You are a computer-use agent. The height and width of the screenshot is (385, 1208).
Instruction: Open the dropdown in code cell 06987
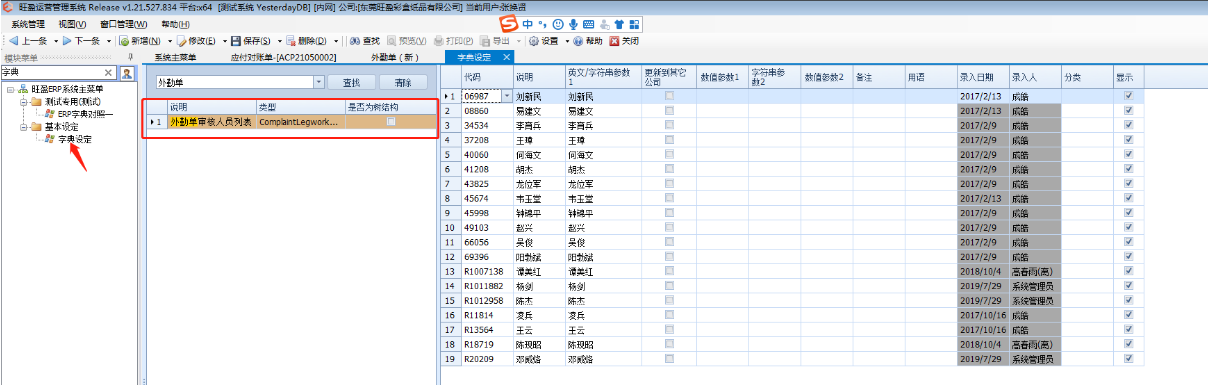[x=506, y=96]
